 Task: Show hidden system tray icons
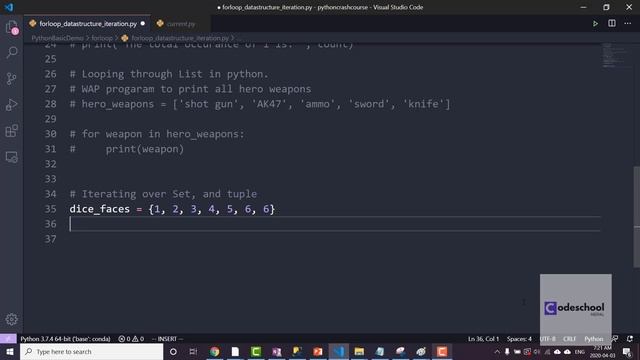(x=497, y=351)
